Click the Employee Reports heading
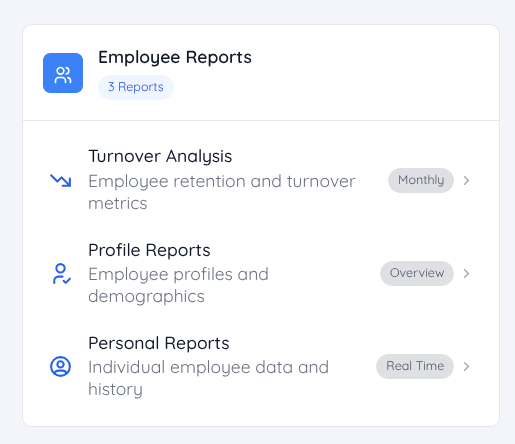This screenshot has height=444, width=515. (x=175, y=57)
